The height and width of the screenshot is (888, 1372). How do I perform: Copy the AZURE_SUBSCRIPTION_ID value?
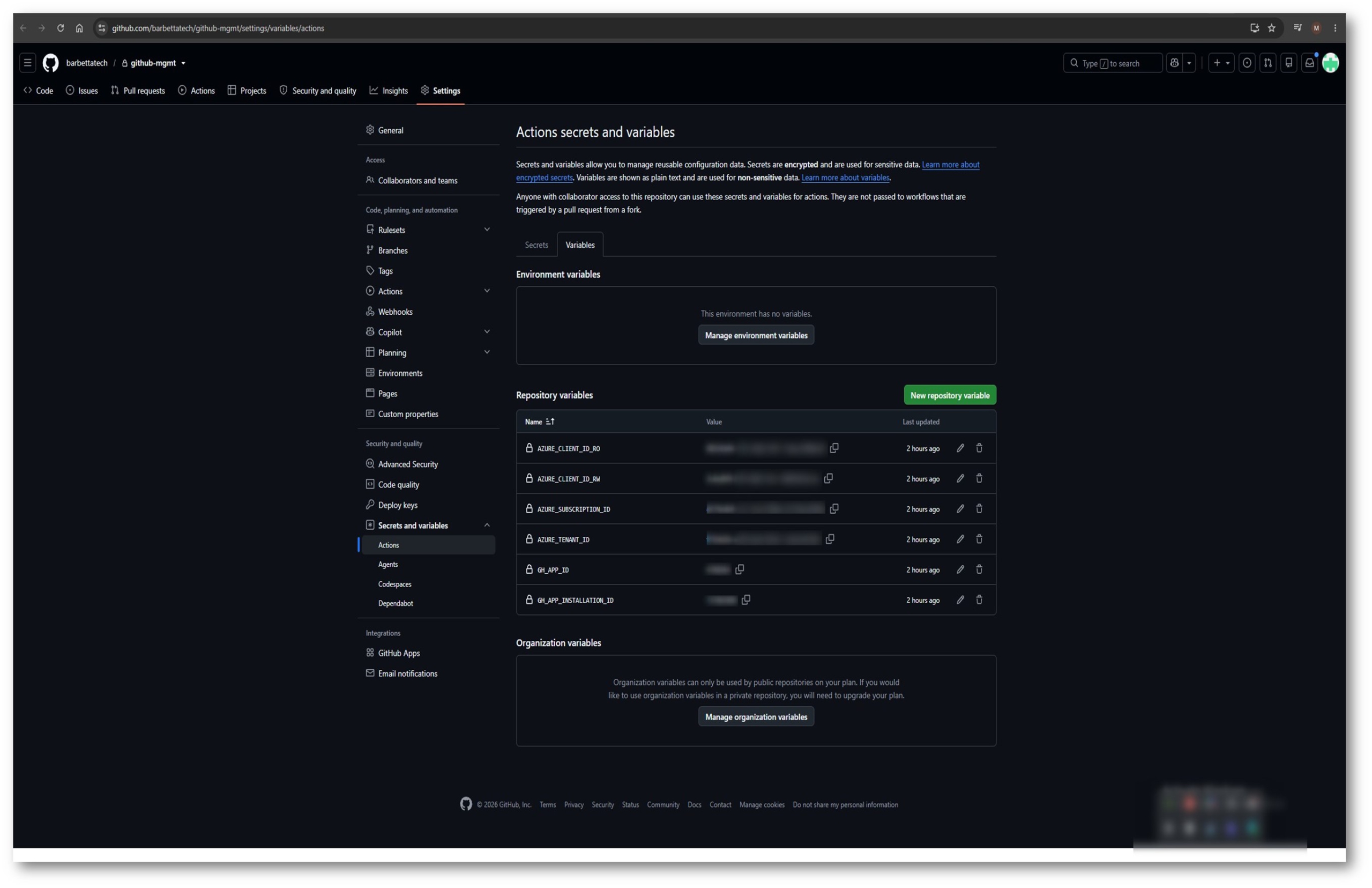point(833,508)
